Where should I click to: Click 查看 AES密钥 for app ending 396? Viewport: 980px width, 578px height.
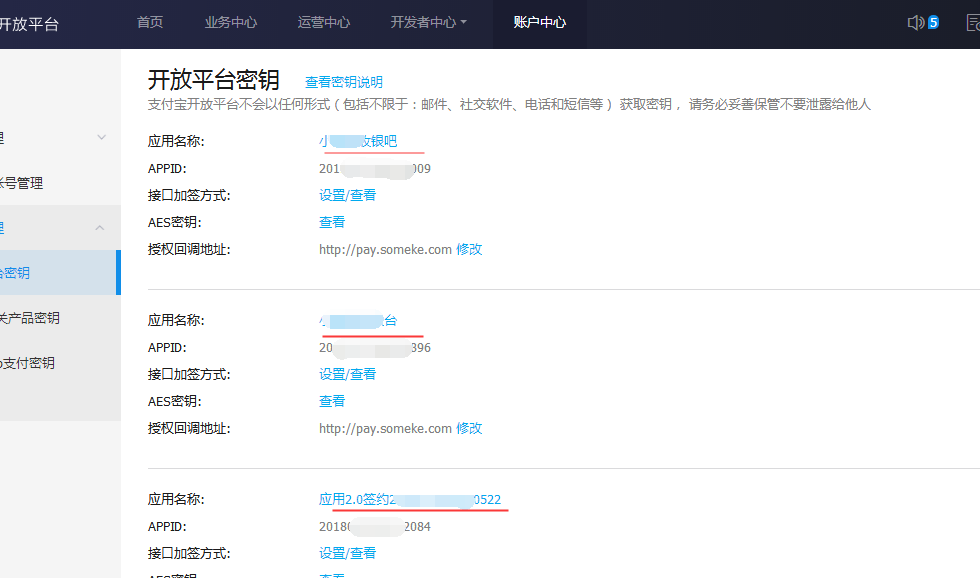[x=332, y=401]
